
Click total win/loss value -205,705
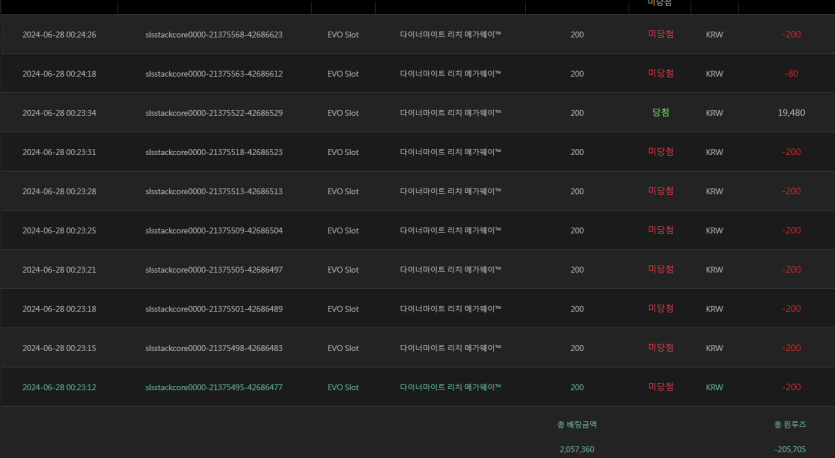[790, 449]
